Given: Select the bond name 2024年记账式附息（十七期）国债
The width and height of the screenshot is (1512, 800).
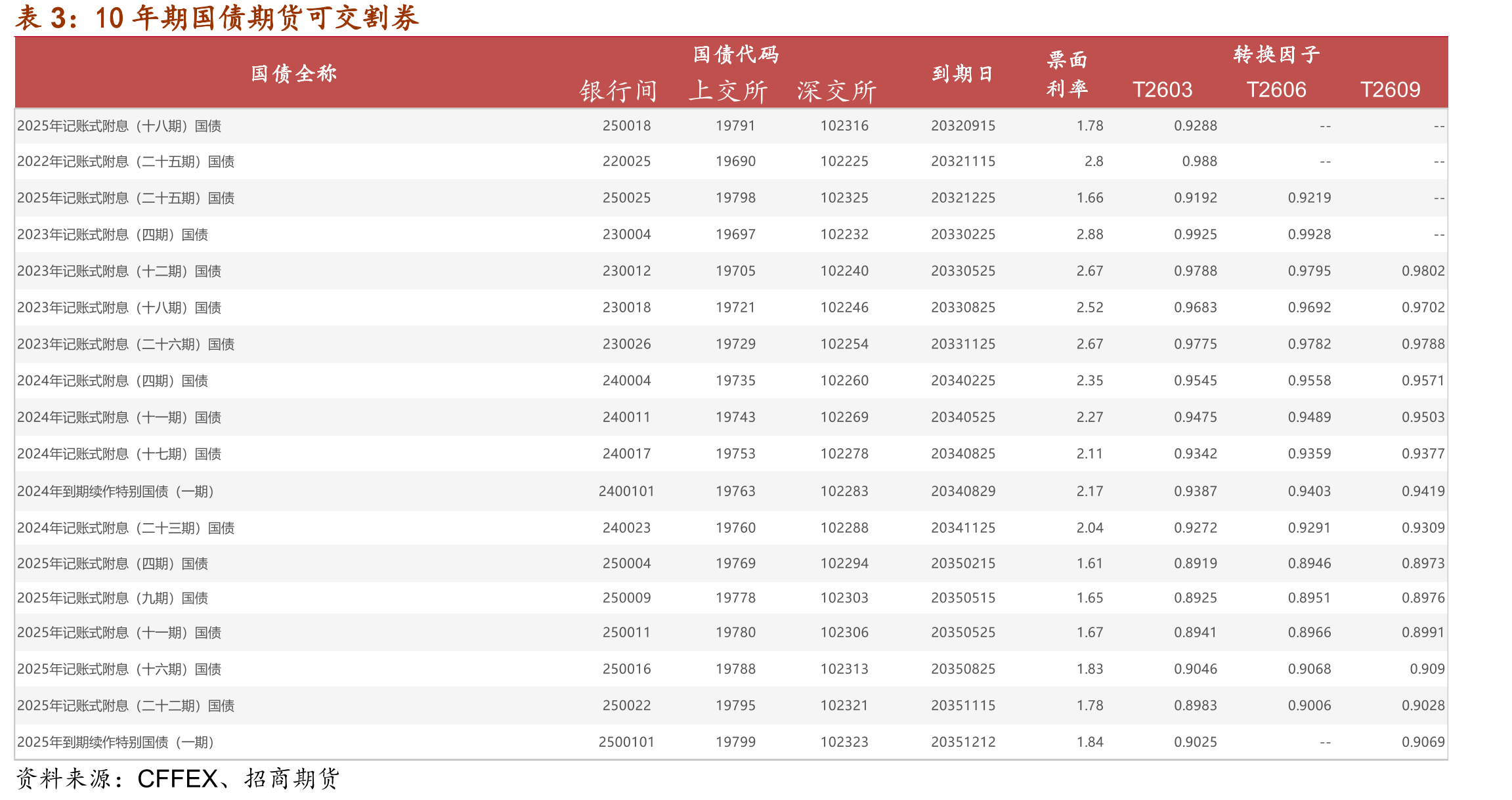Looking at the screenshot, I should 119,454.
